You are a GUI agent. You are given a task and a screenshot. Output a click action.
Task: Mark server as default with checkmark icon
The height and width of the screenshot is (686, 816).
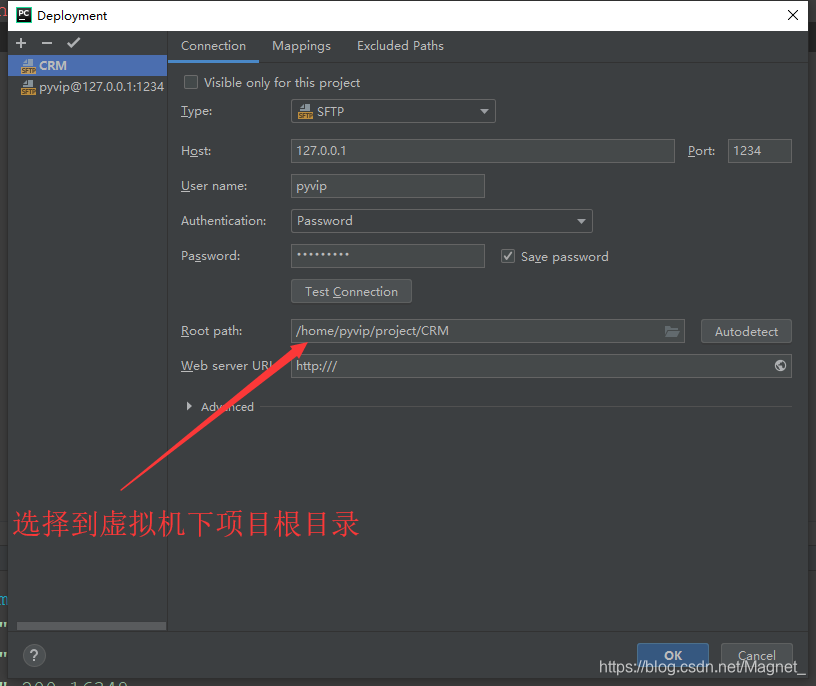(x=73, y=43)
